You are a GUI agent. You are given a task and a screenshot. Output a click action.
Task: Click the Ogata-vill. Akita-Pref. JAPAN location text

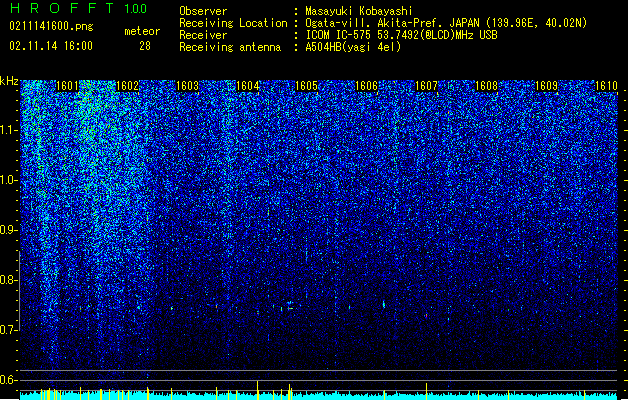click(446, 23)
